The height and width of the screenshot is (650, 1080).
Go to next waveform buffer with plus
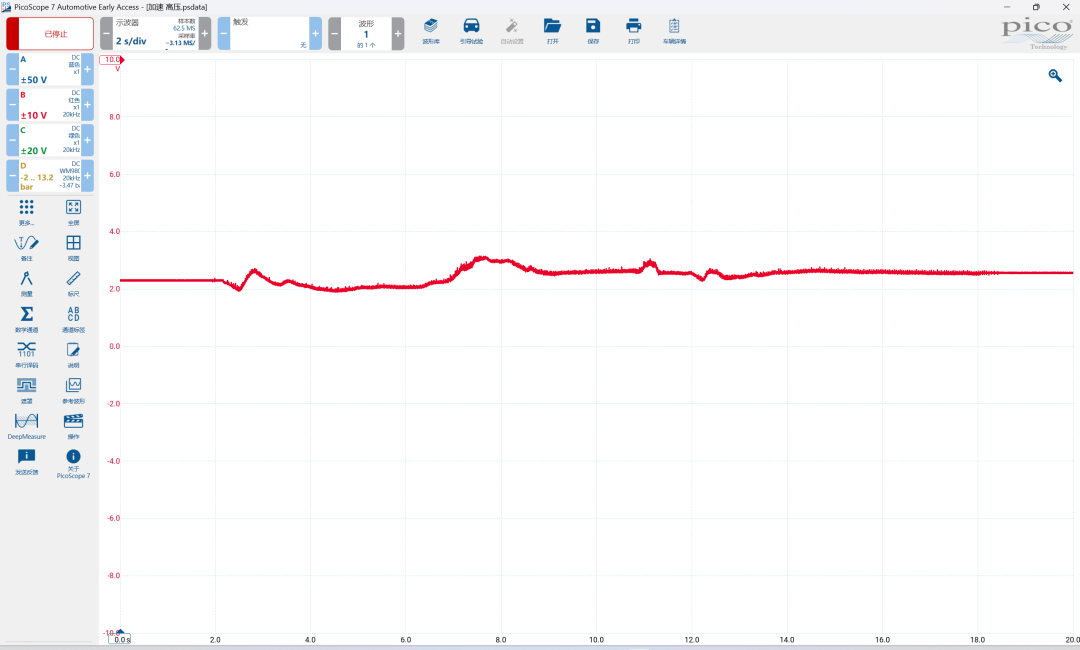coord(398,34)
